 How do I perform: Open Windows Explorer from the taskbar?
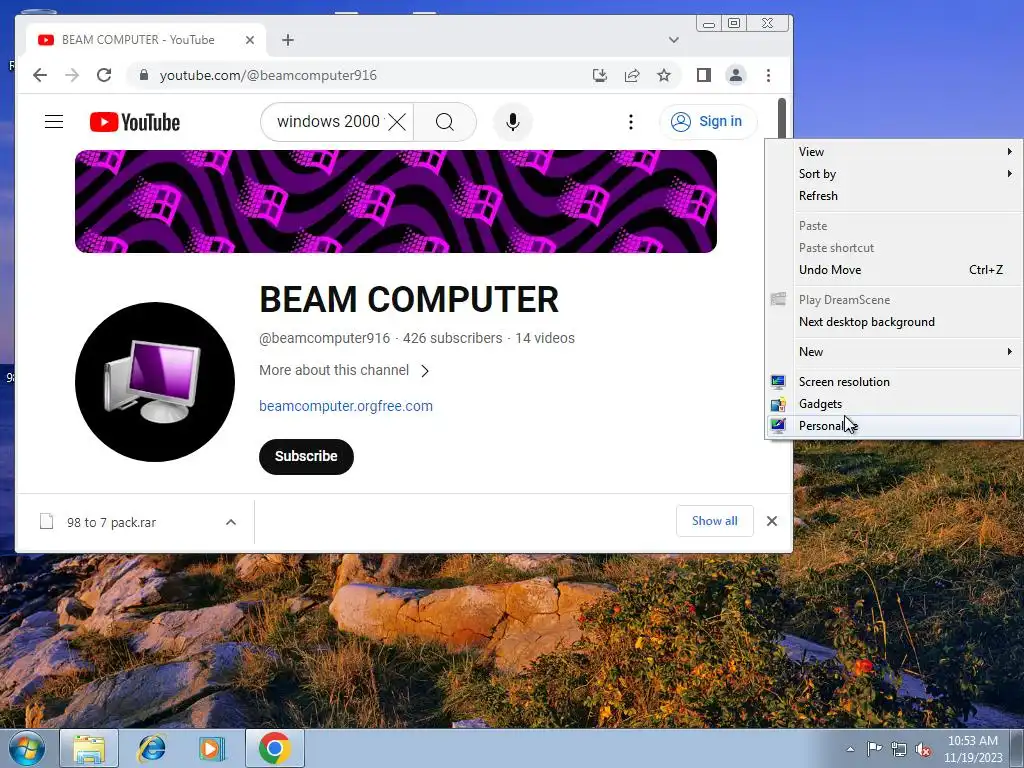click(x=89, y=748)
